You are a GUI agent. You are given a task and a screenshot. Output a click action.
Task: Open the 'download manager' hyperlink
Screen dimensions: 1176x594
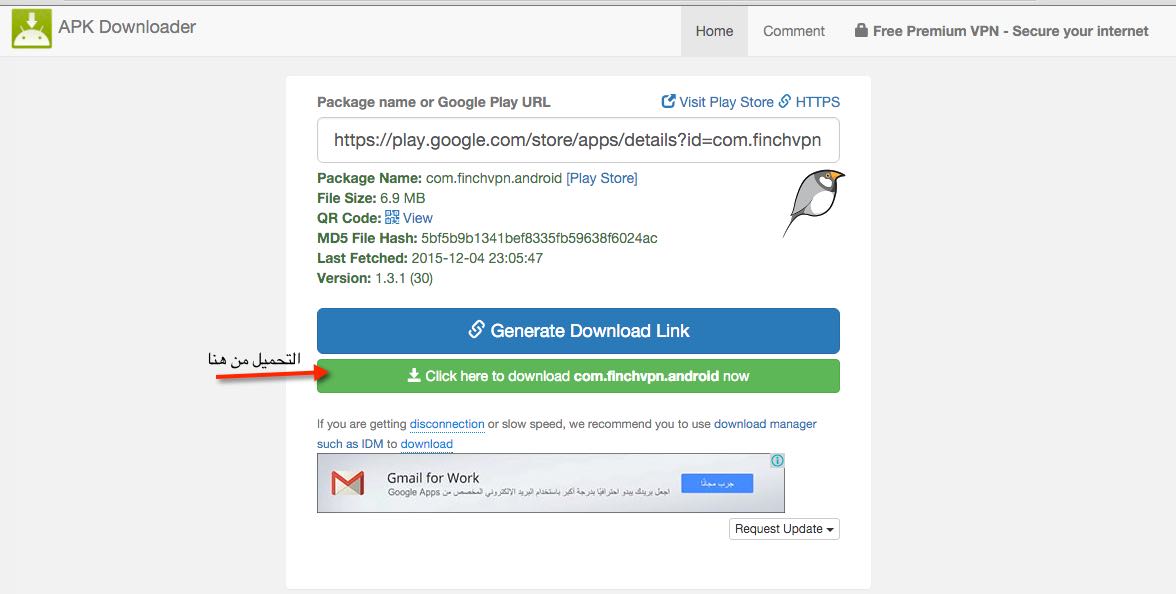pyautogui.click(x=765, y=424)
